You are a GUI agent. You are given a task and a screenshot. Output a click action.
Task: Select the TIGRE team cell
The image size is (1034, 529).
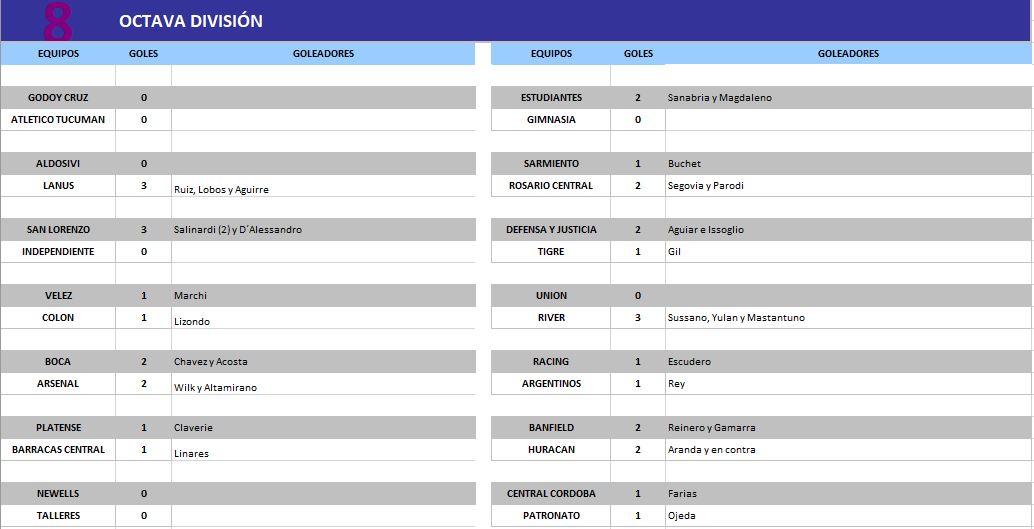coord(551,251)
